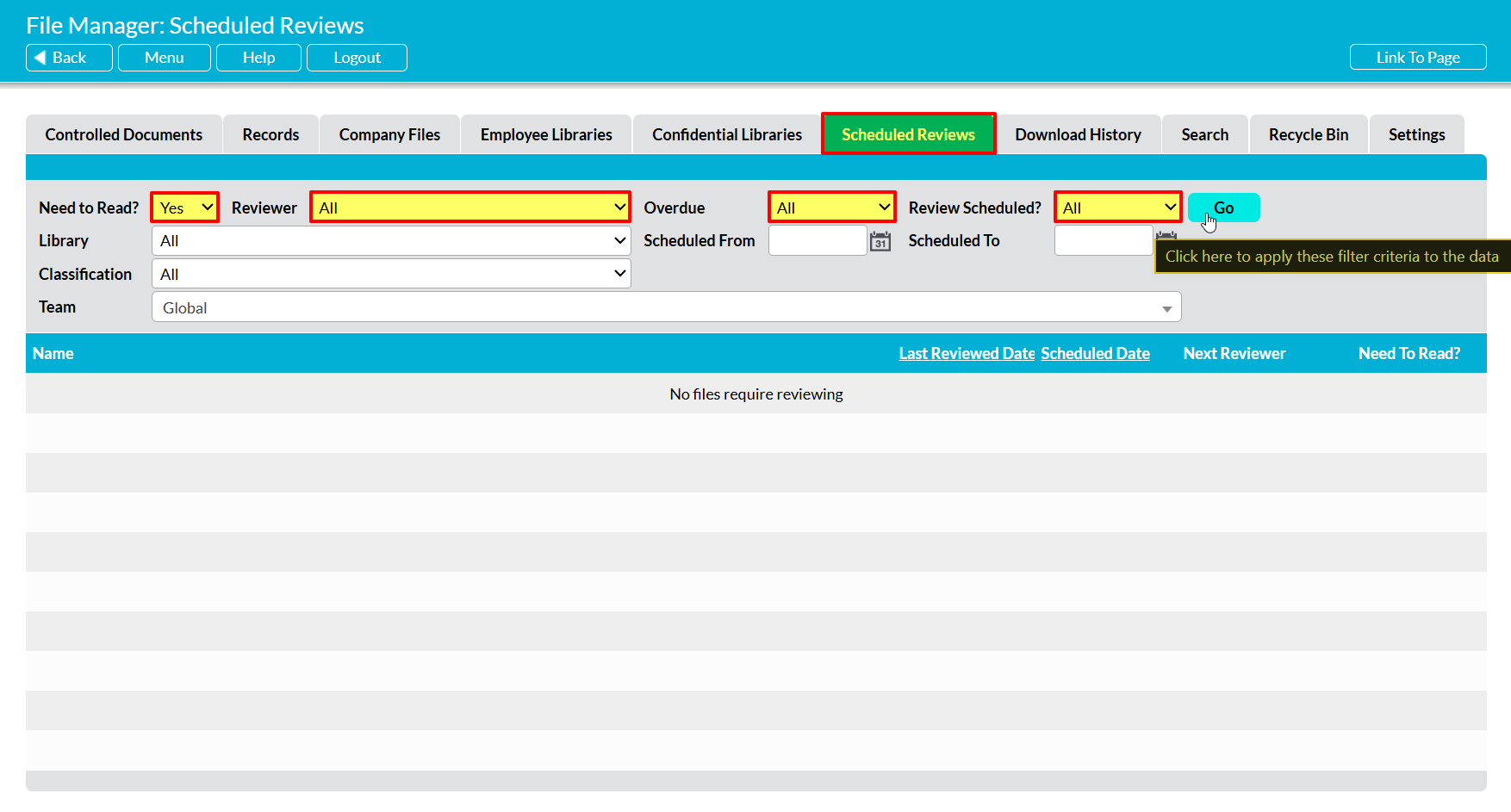This screenshot has width=1511, height=812.
Task: Open the Scheduled From calendar picker
Action: pyautogui.click(x=880, y=241)
